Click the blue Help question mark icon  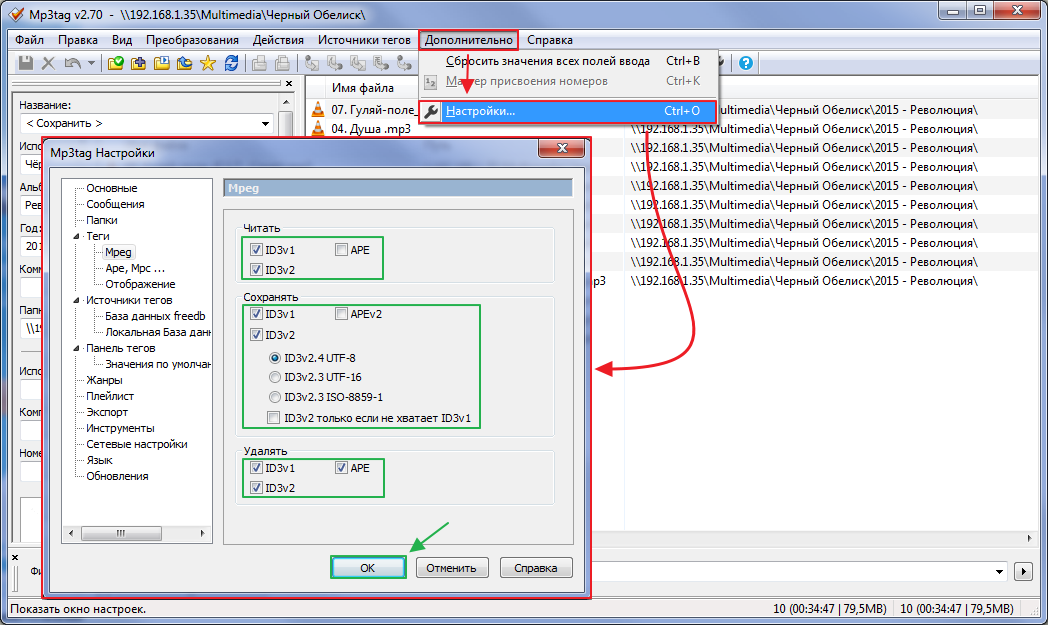(746, 63)
